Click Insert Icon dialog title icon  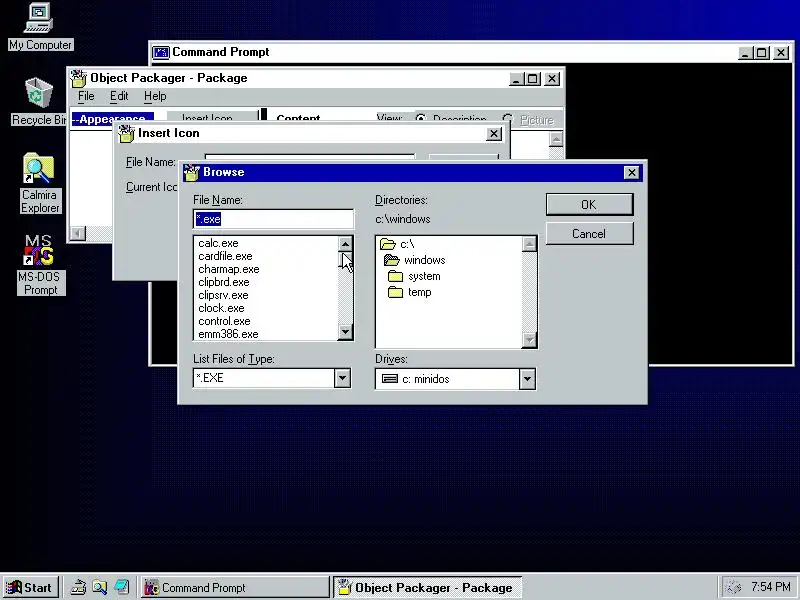(127, 133)
